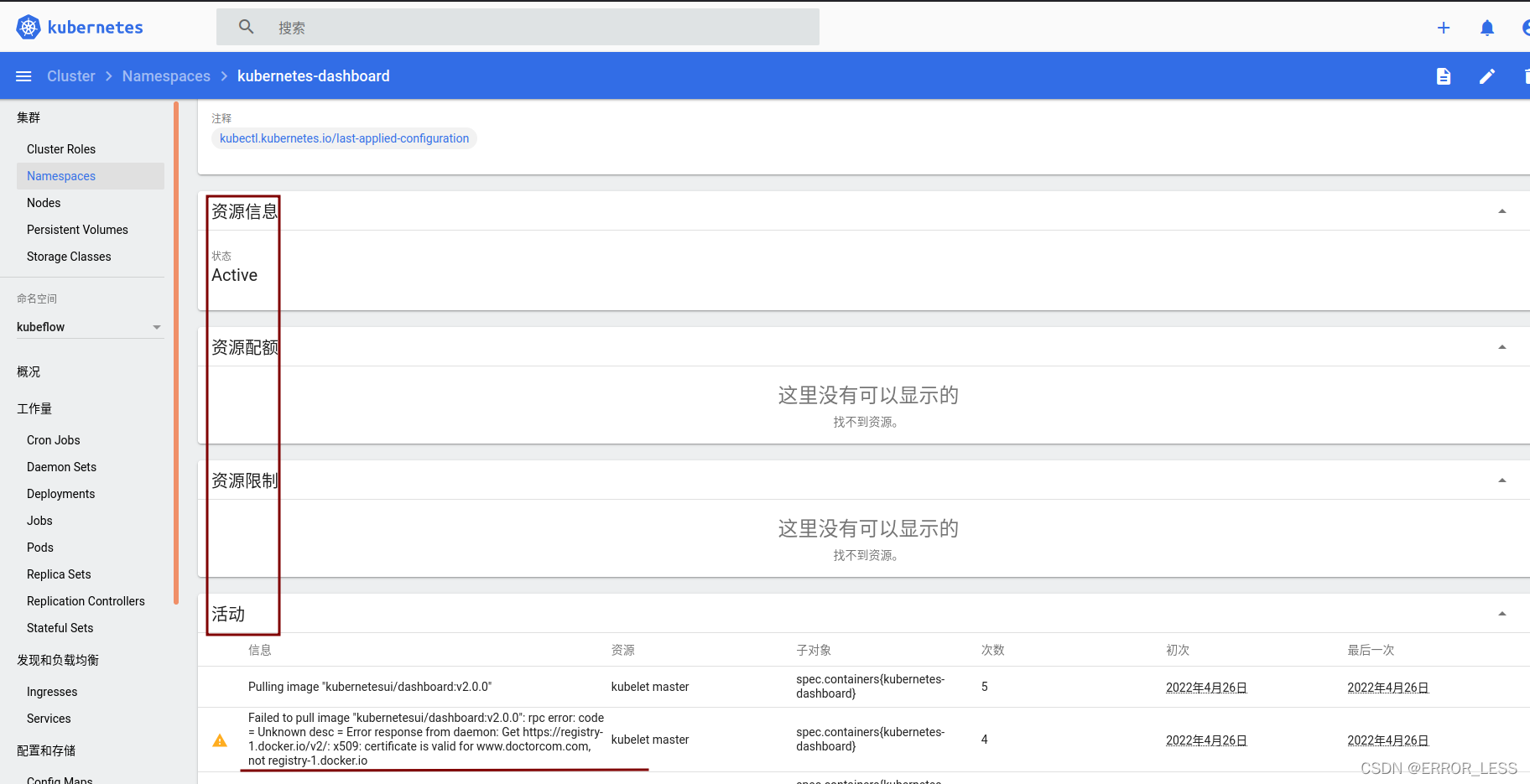Click the 初次 column header
Viewport: 1530px width, 784px height.
[x=1178, y=650]
